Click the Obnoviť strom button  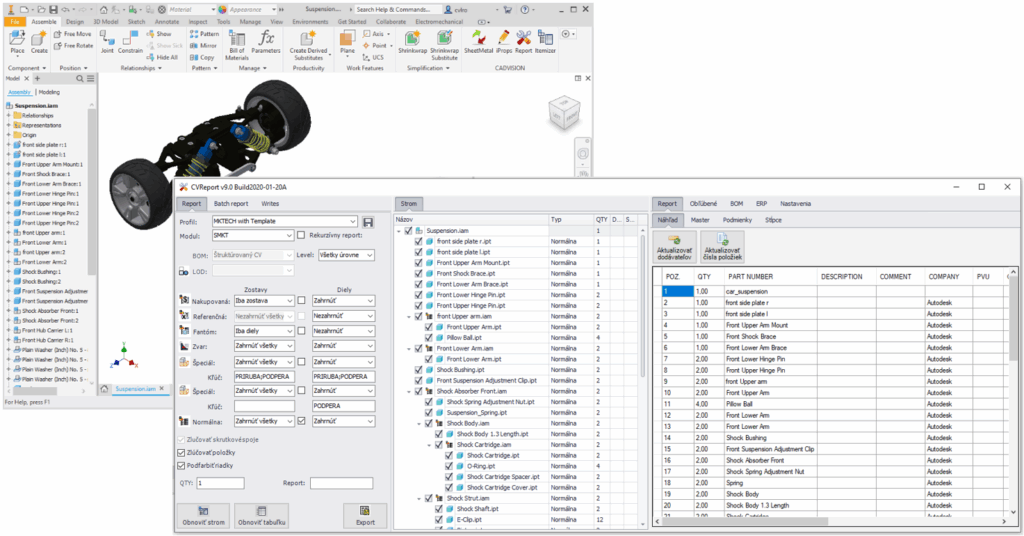[203, 516]
